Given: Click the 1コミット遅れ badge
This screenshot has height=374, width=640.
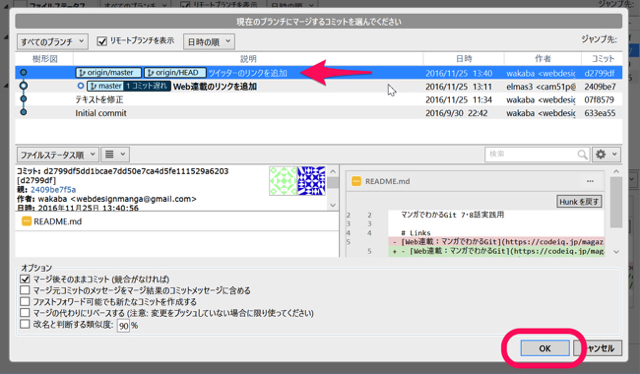Looking at the screenshot, I should (x=147, y=86).
